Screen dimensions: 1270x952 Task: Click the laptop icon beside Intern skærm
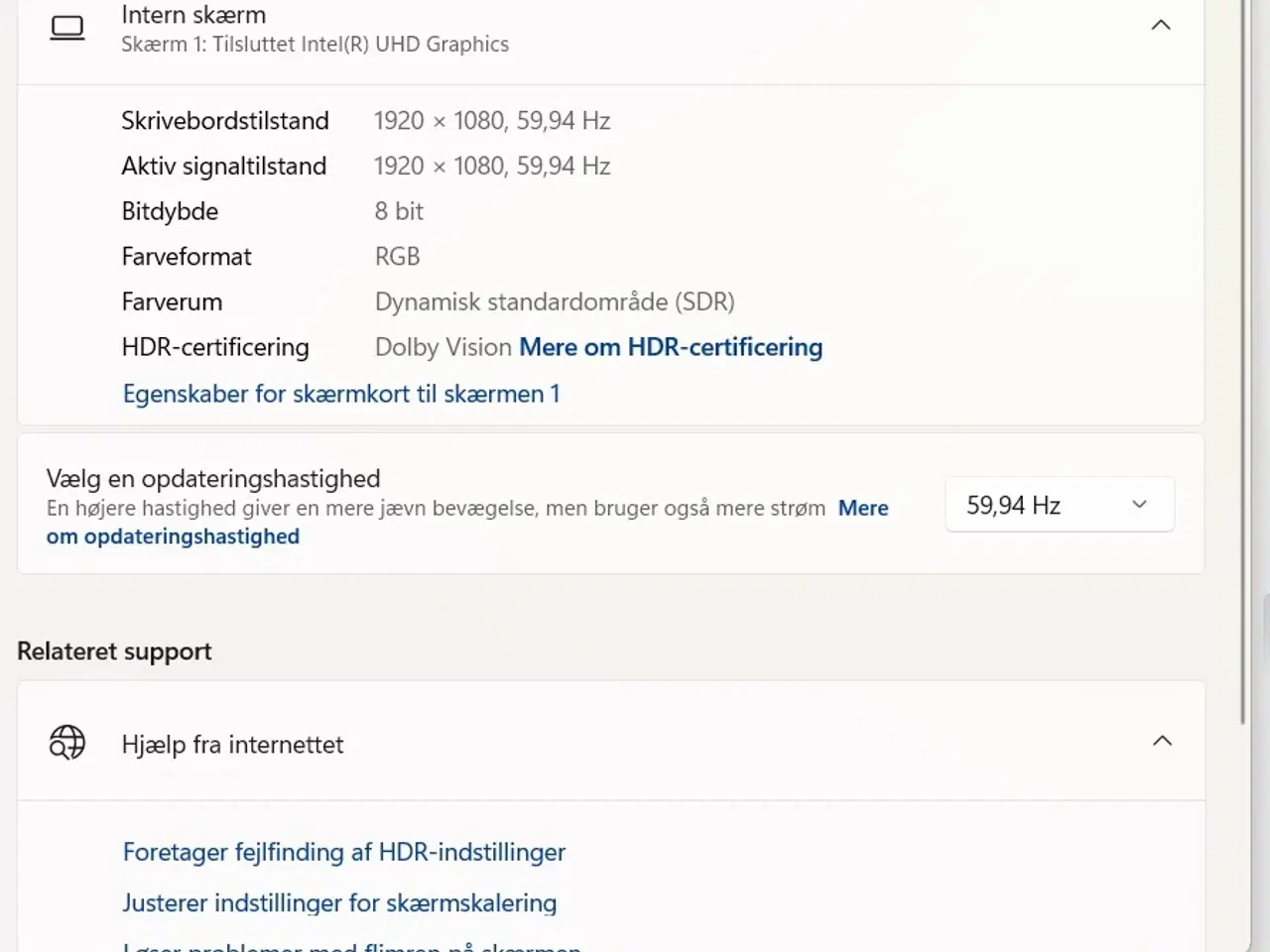pyautogui.click(x=67, y=28)
